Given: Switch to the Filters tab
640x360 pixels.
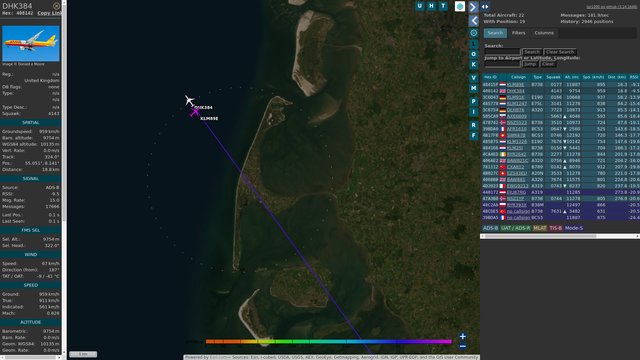Looking at the screenshot, I should coord(518,33).
